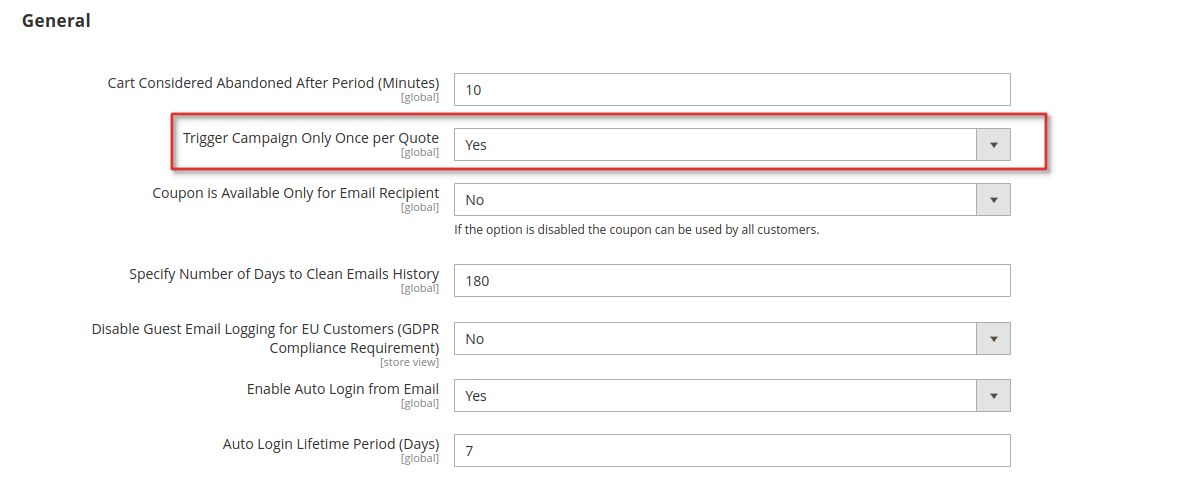Screen dimensions: 1177x479
Task: Click the Auto Login Lifetime Period (Days) label
Action: pyautogui.click(x=331, y=443)
